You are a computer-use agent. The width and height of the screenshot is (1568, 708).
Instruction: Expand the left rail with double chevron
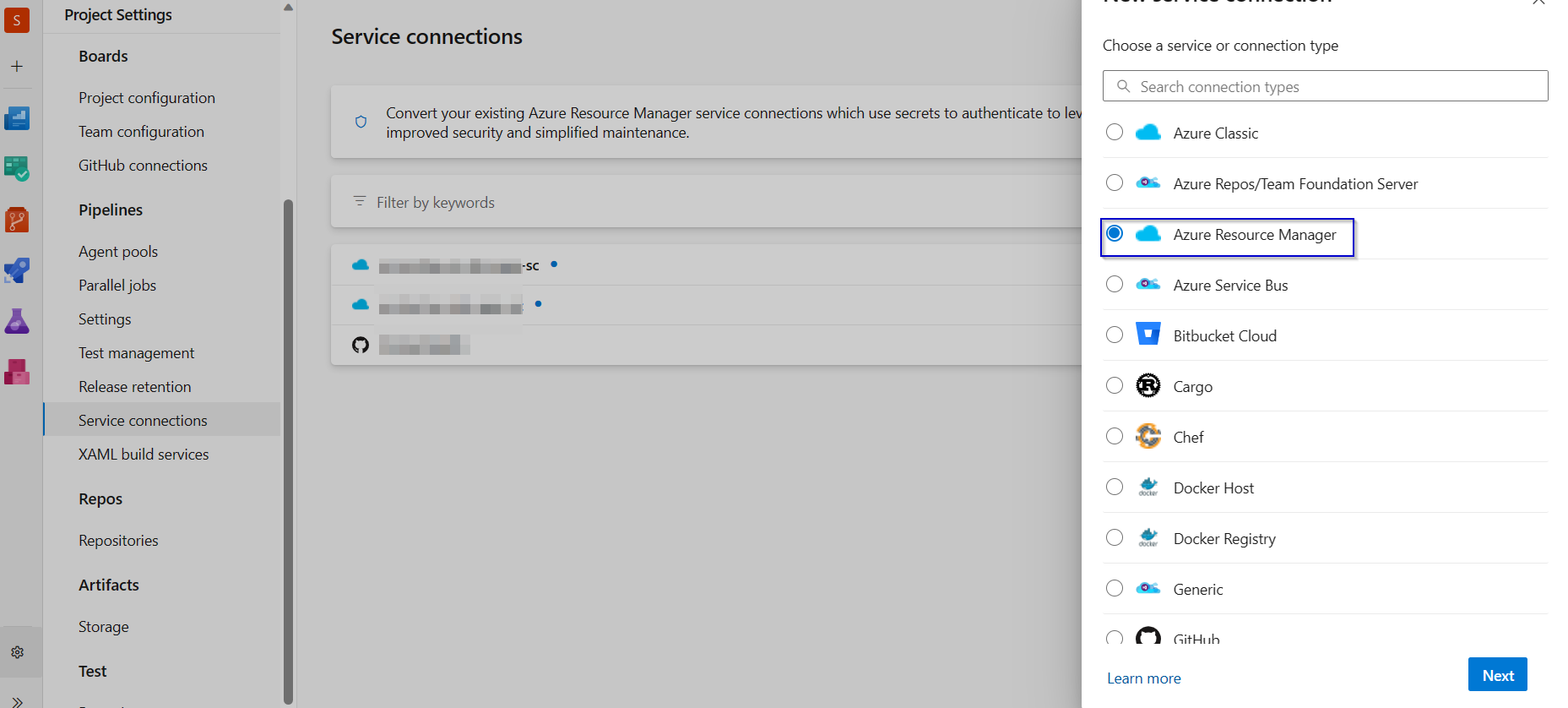click(18, 701)
